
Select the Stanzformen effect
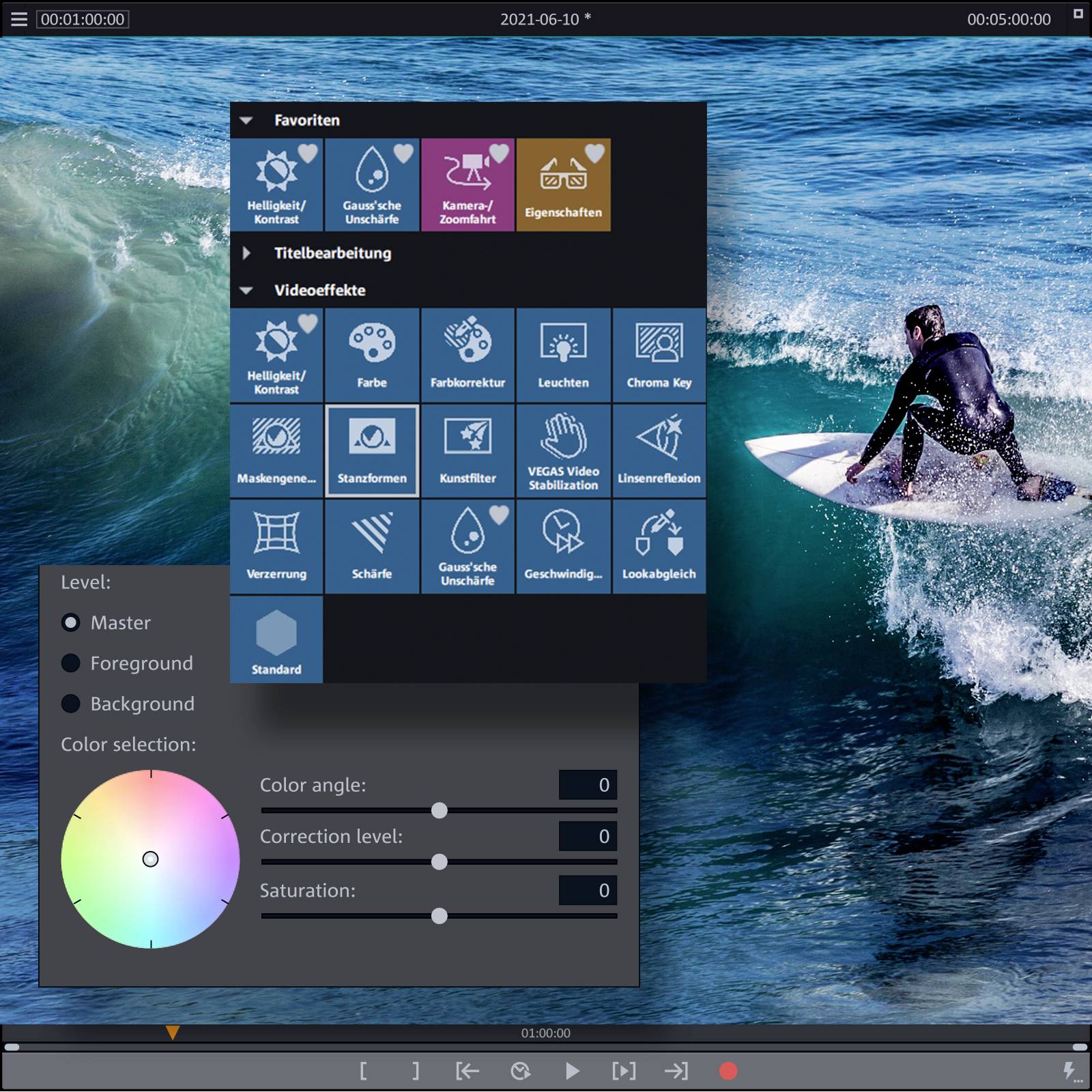point(372,449)
